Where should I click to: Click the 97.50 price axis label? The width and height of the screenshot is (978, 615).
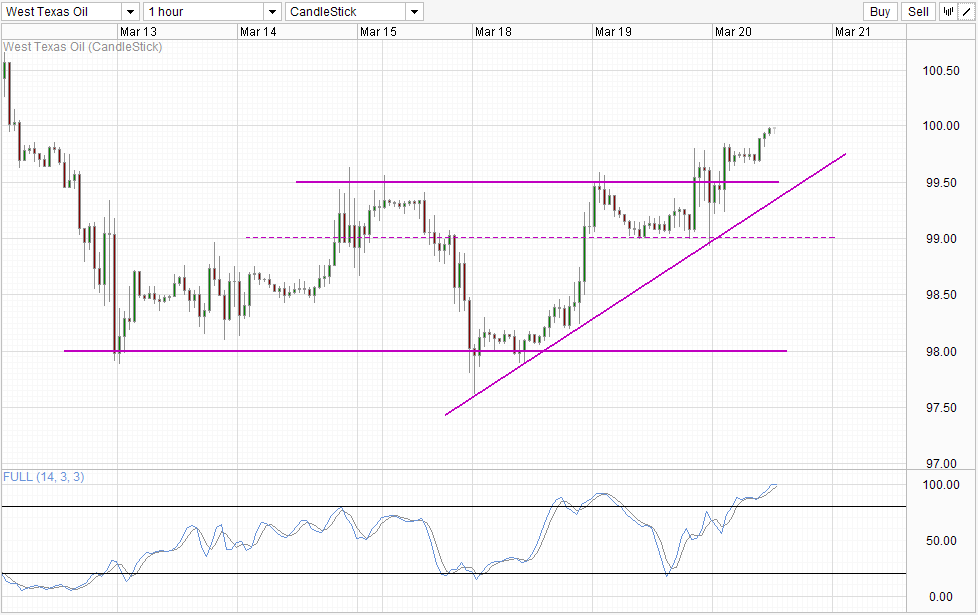(x=941, y=408)
